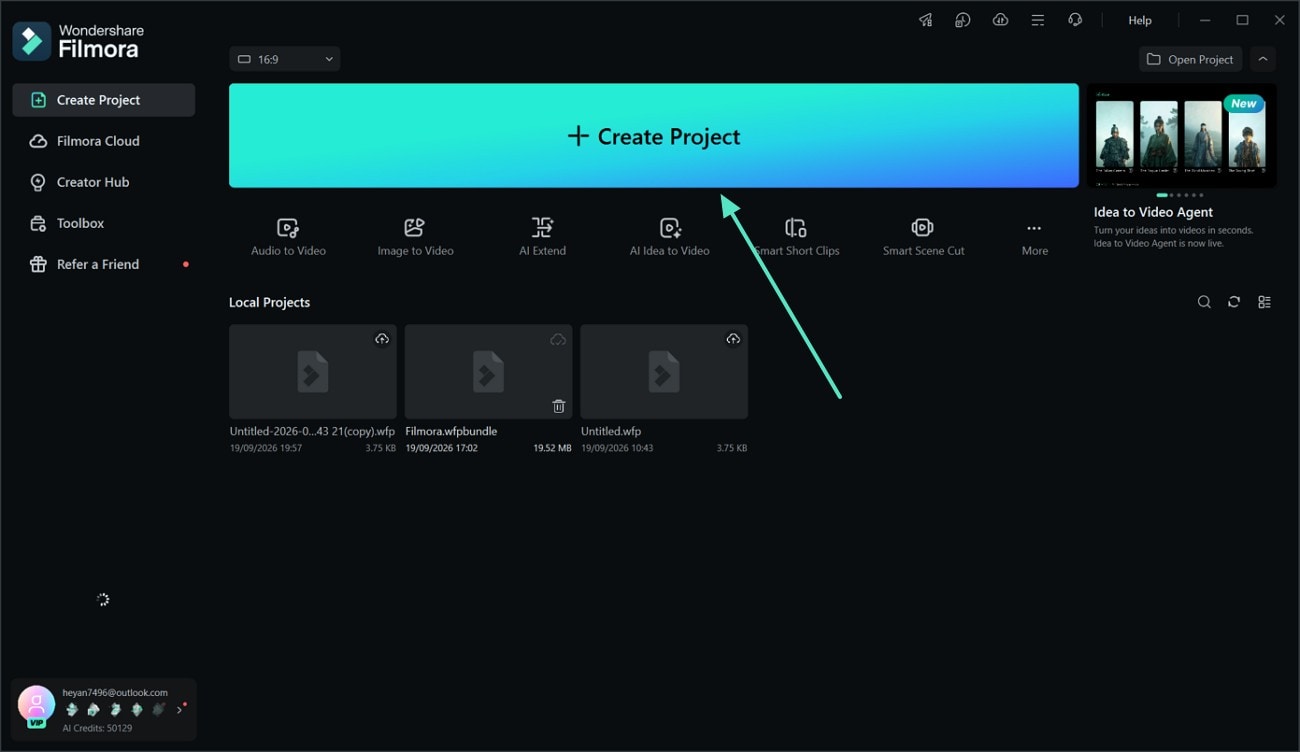
Task: Click the cloud icon on the Filmora.wfpbundle thumbnail
Action: [x=558, y=339]
